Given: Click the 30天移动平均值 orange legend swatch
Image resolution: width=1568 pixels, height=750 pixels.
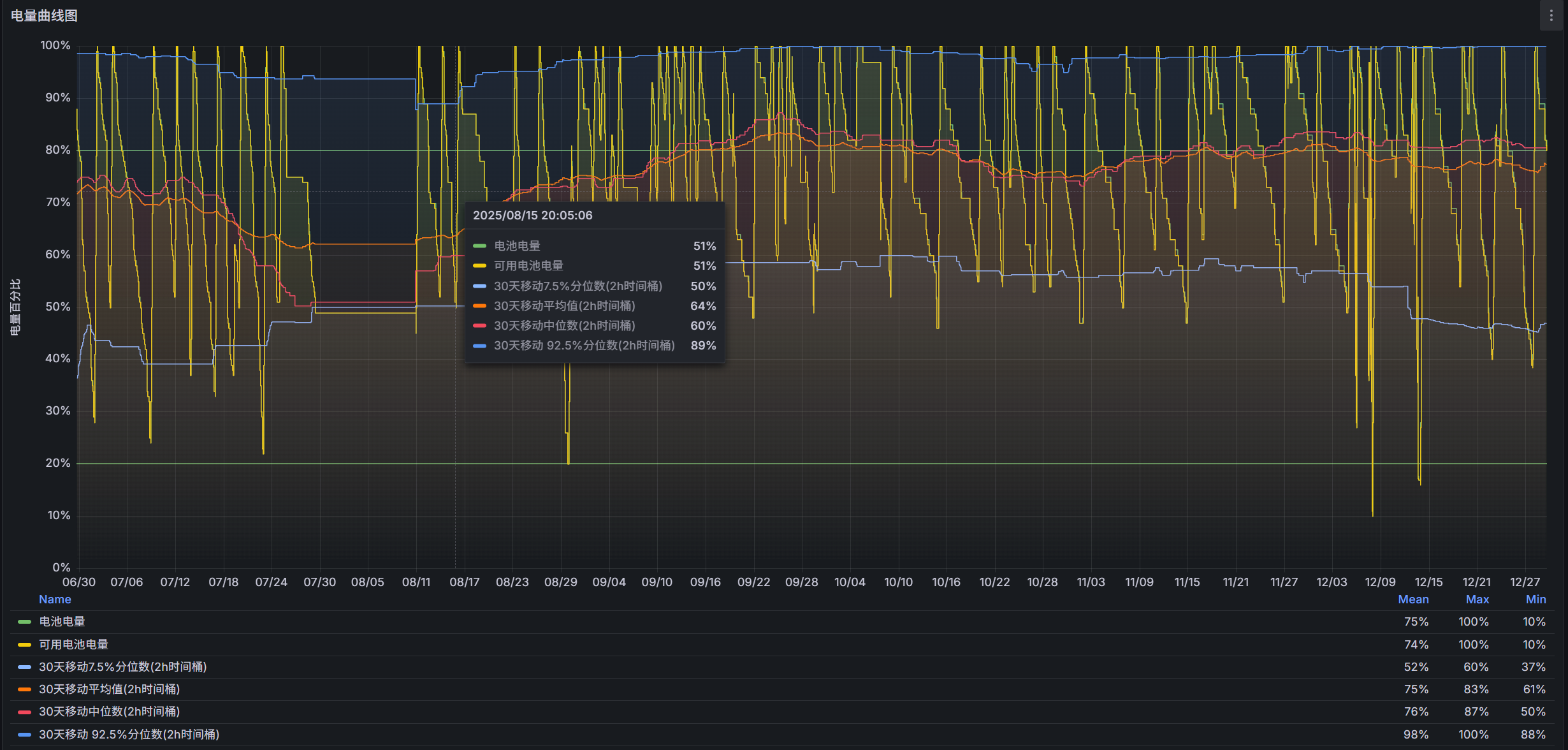Looking at the screenshot, I should point(25,689).
